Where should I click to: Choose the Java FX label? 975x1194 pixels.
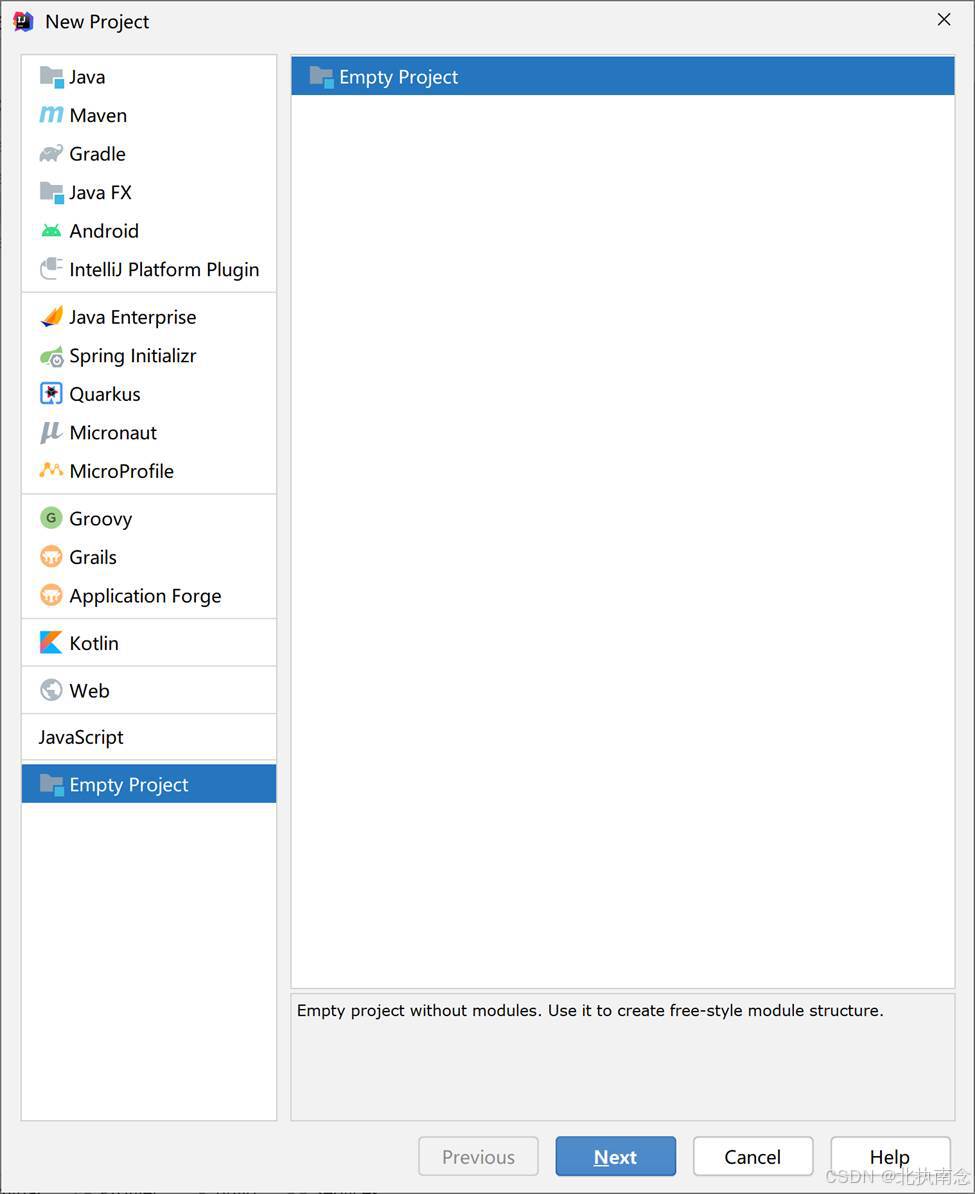[101, 193]
